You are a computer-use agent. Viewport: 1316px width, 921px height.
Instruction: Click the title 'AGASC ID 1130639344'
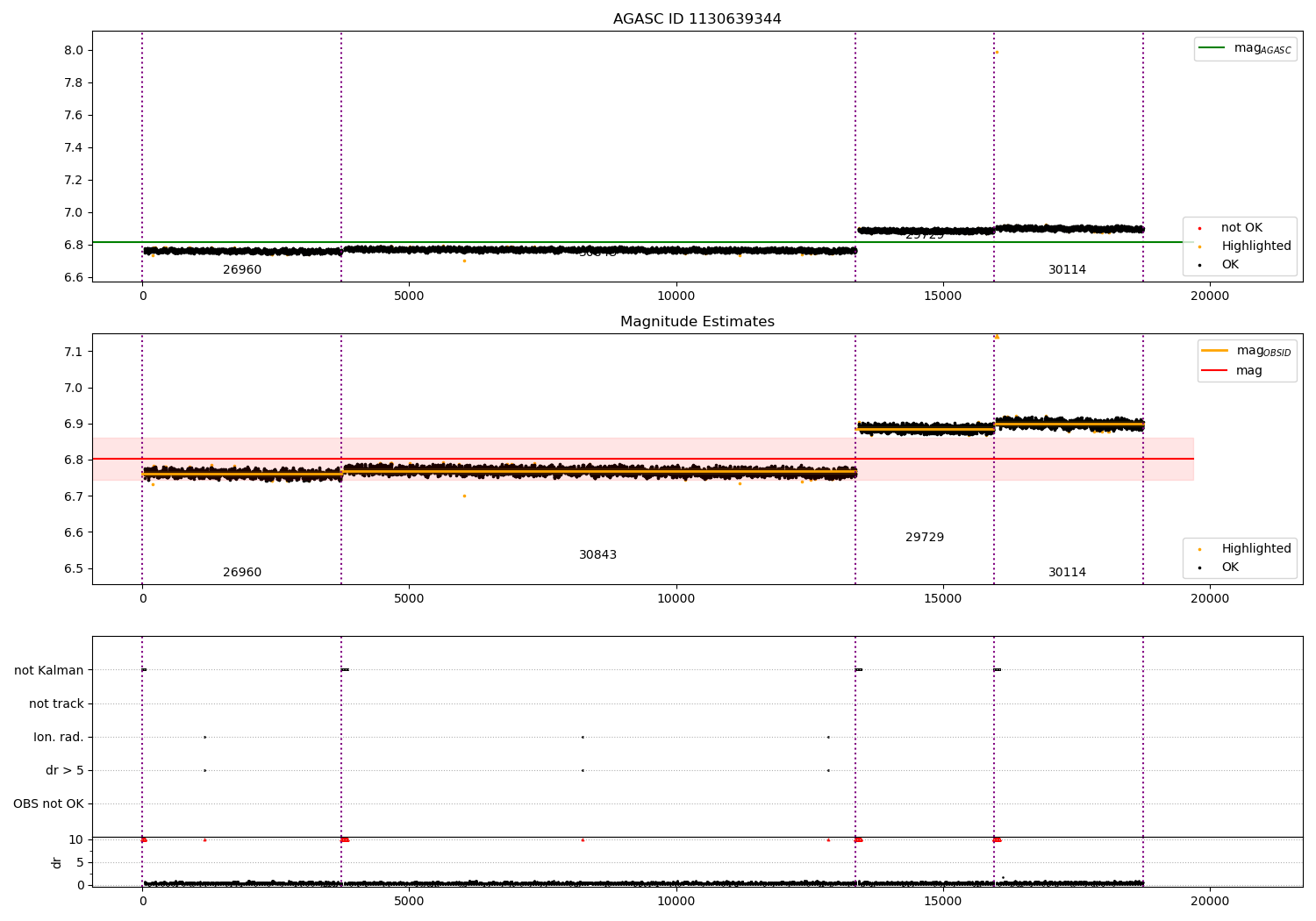(697, 19)
